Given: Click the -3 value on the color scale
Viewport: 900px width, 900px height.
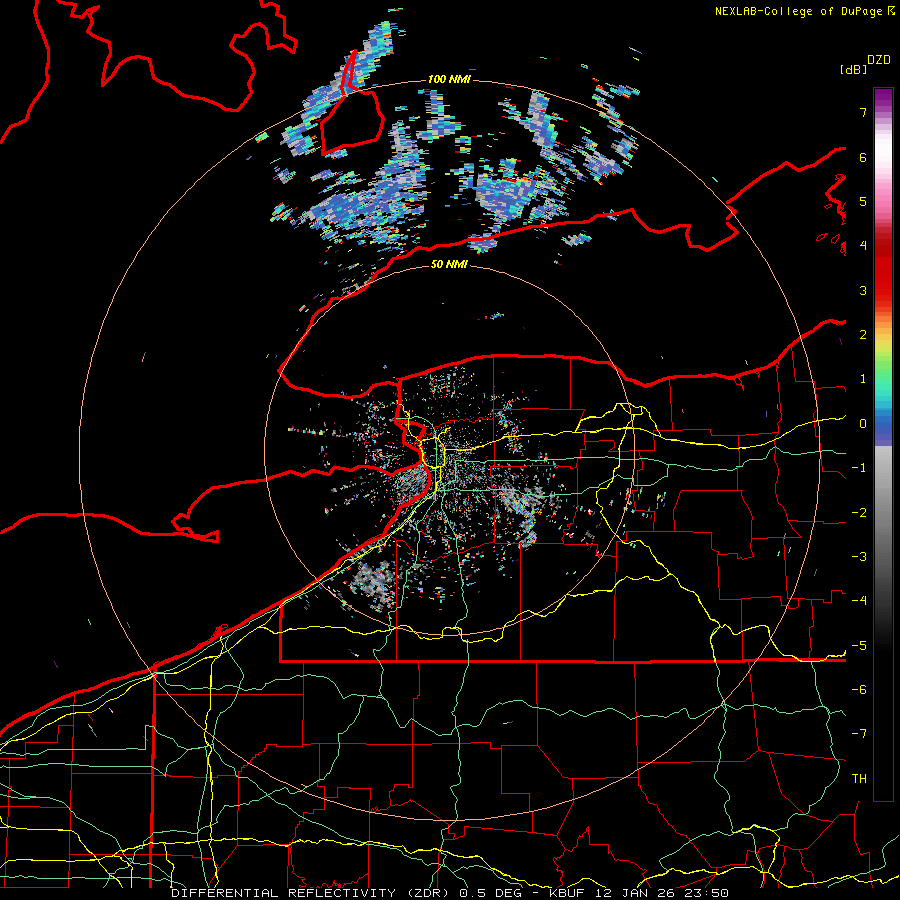Looking at the screenshot, I should pyautogui.click(x=859, y=557).
